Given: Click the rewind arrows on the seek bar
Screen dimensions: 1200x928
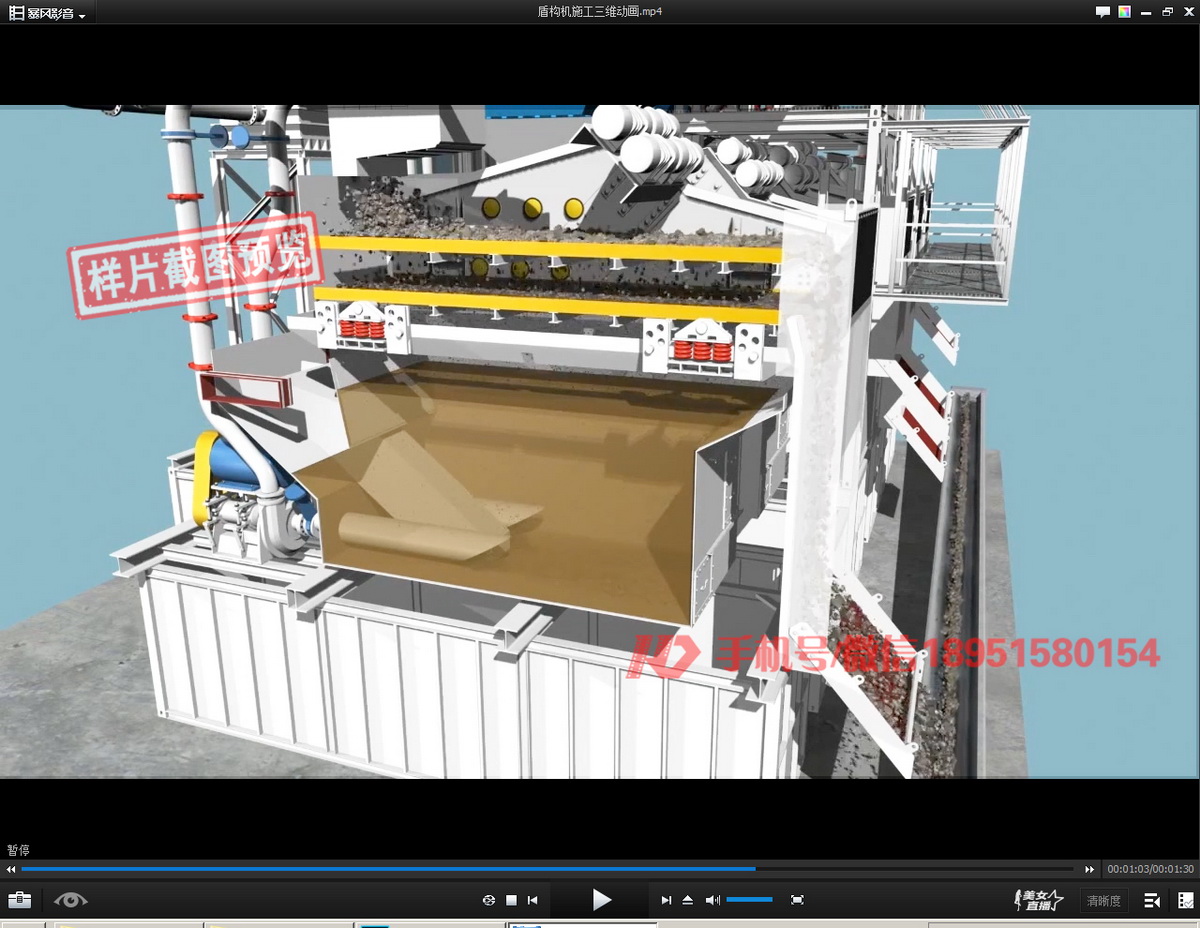Looking at the screenshot, I should pos(11,870).
